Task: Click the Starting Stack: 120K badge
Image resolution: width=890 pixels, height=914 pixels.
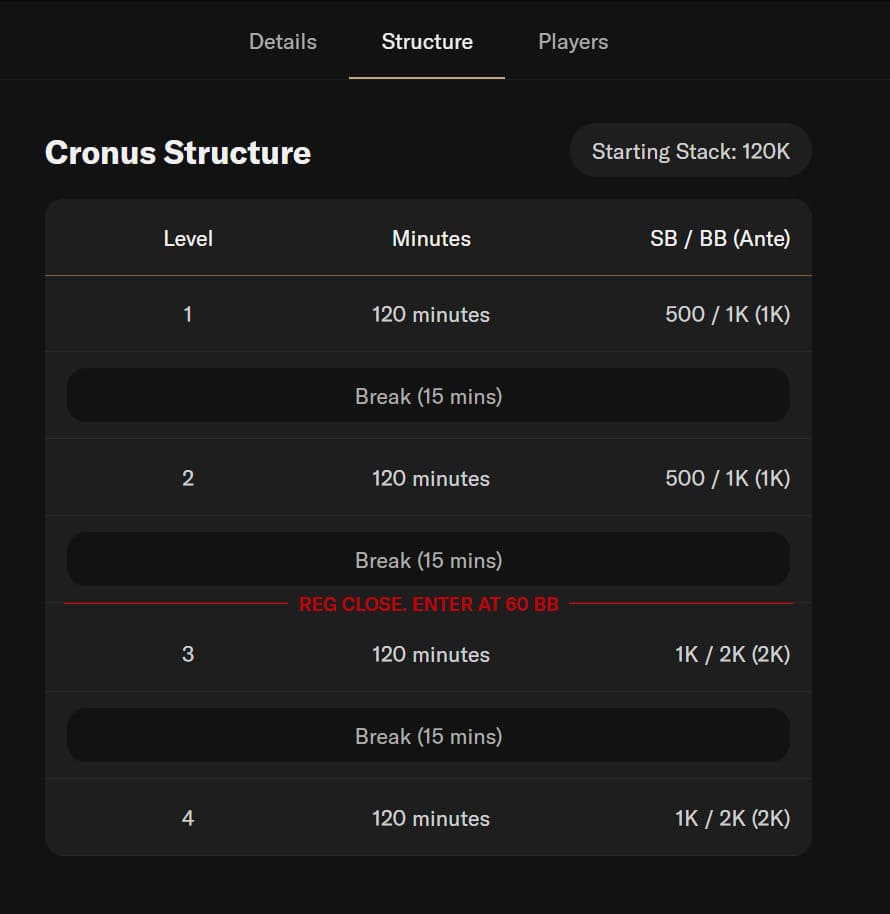Action: 690,151
